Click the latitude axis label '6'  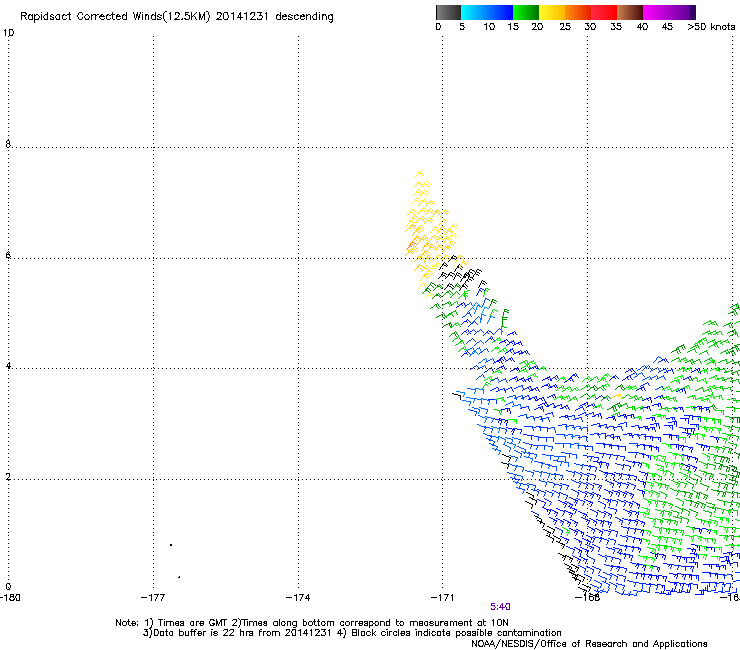(8, 255)
